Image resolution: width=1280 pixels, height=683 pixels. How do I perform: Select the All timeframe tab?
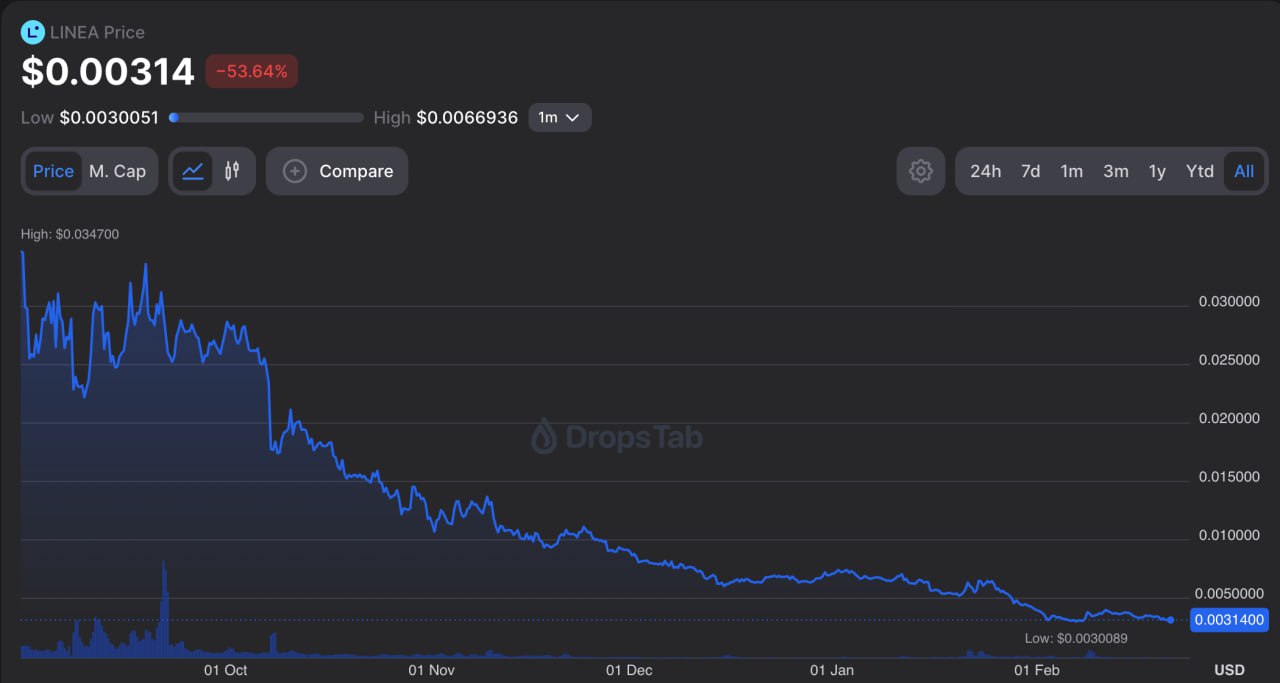pyautogui.click(x=1243, y=171)
